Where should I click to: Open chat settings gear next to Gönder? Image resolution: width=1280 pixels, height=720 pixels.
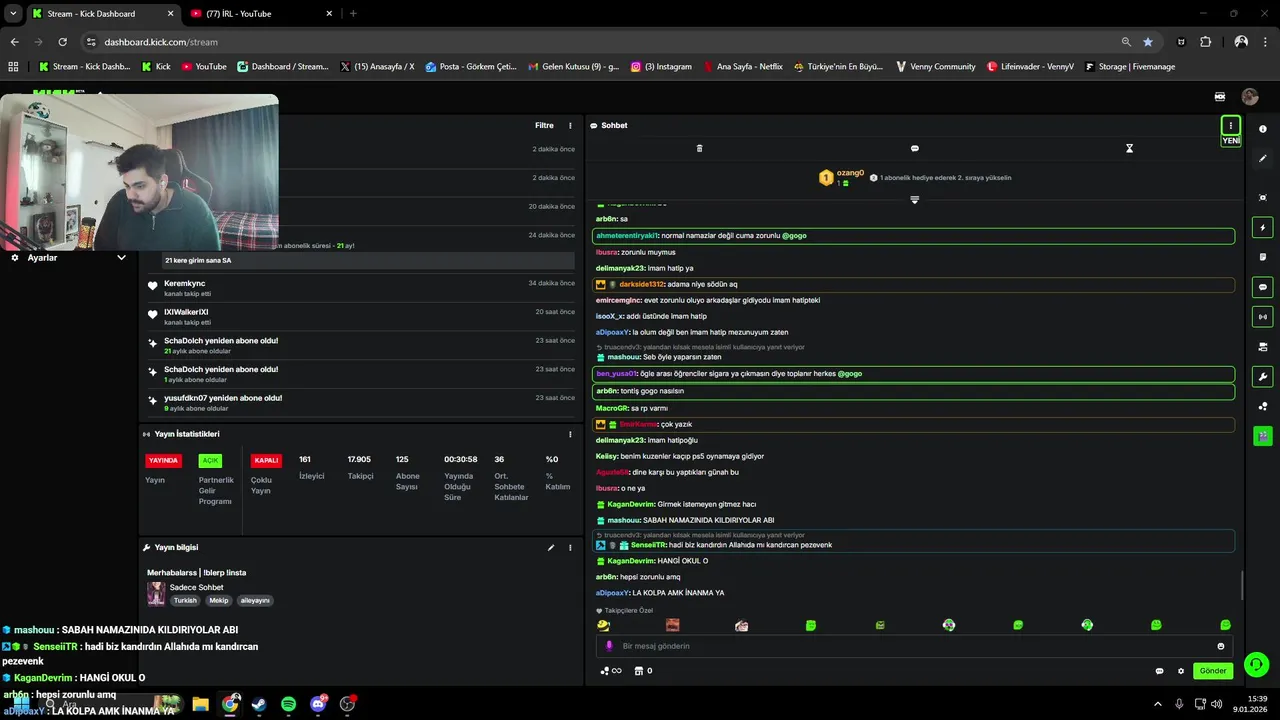(1181, 671)
